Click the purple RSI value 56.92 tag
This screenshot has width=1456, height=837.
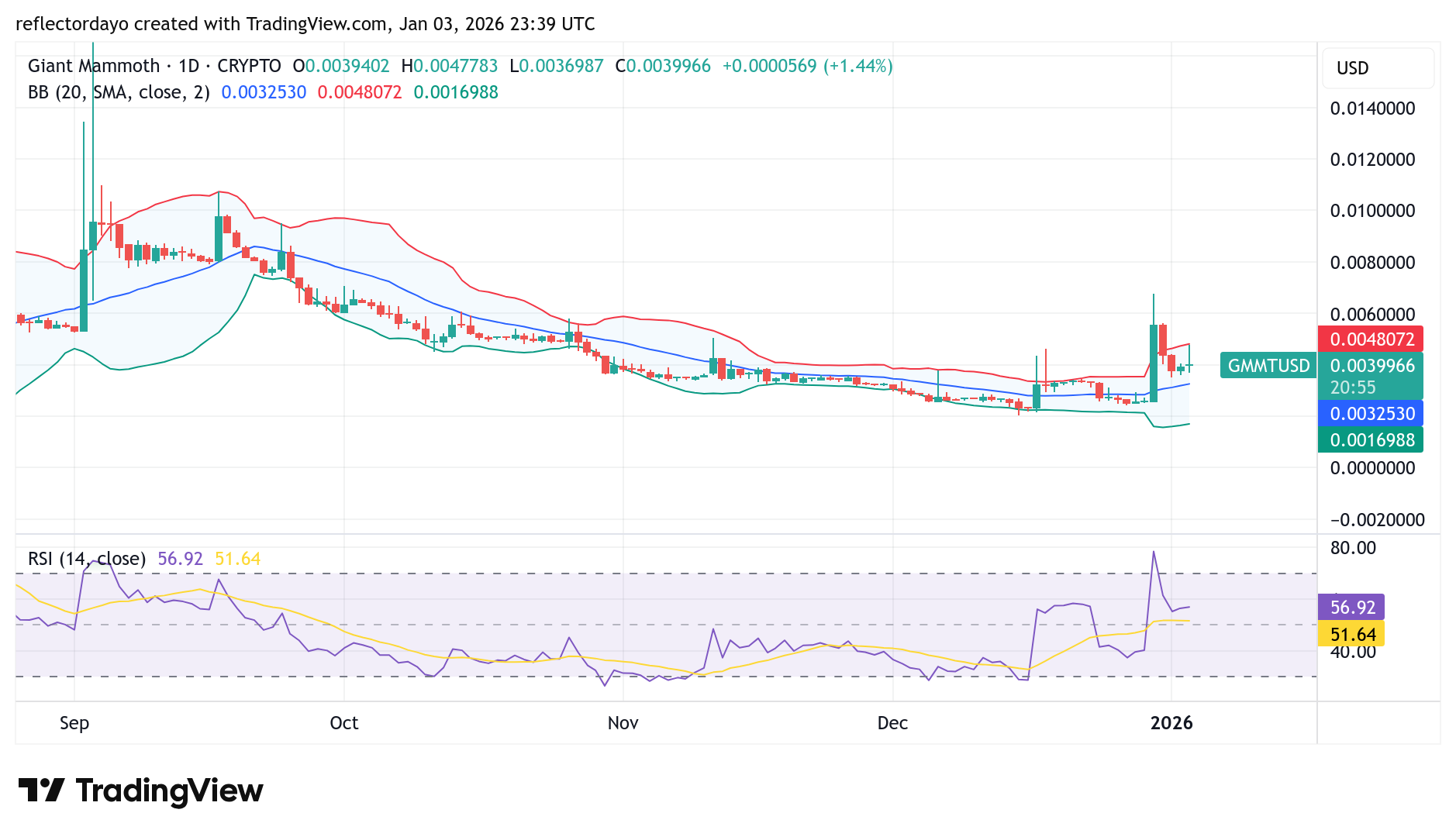pos(1351,608)
